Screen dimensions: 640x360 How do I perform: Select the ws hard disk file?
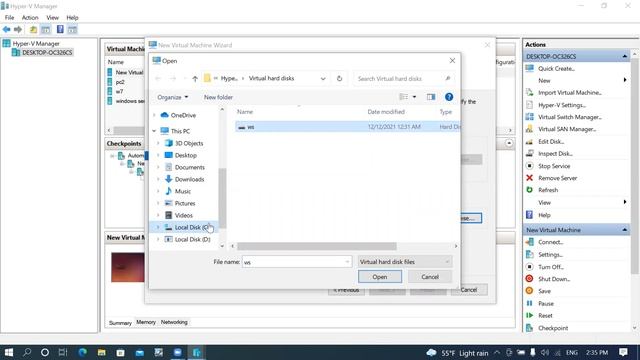coord(347,127)
